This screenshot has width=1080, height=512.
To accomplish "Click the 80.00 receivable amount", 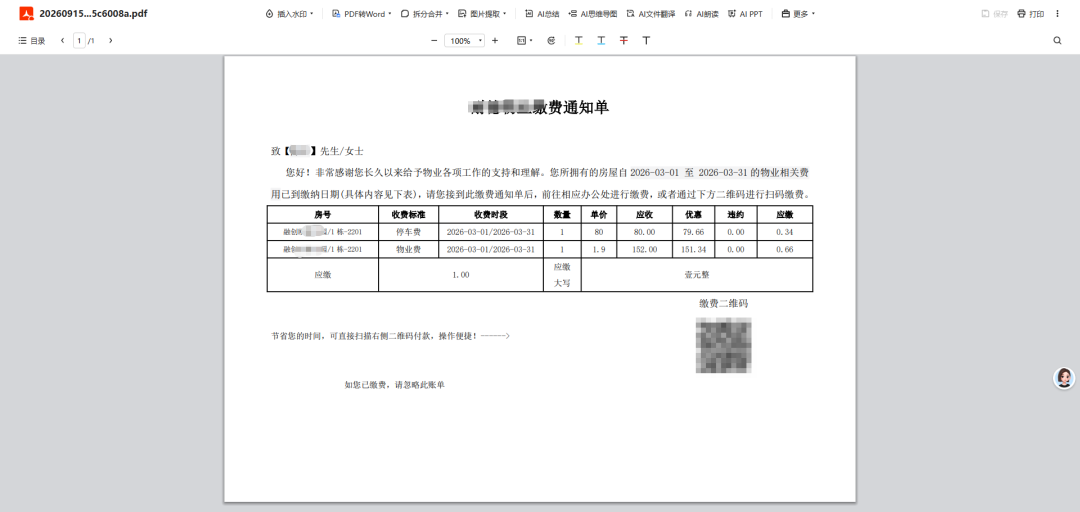I will (x=645, y=231).
